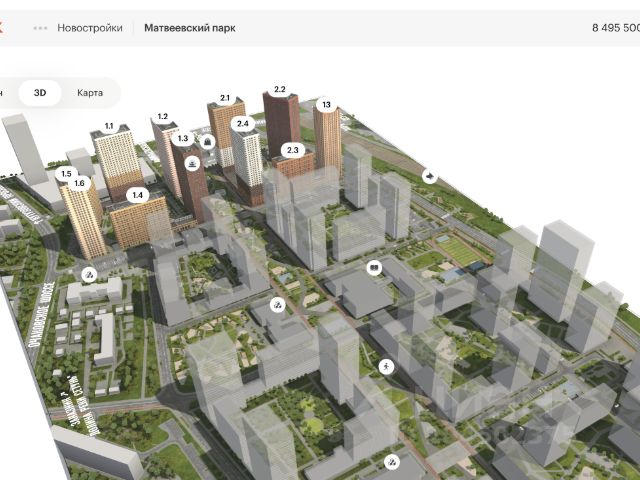Click the building 1.3 marker
This screenshot has height=480, width=640.
(183, 139)
